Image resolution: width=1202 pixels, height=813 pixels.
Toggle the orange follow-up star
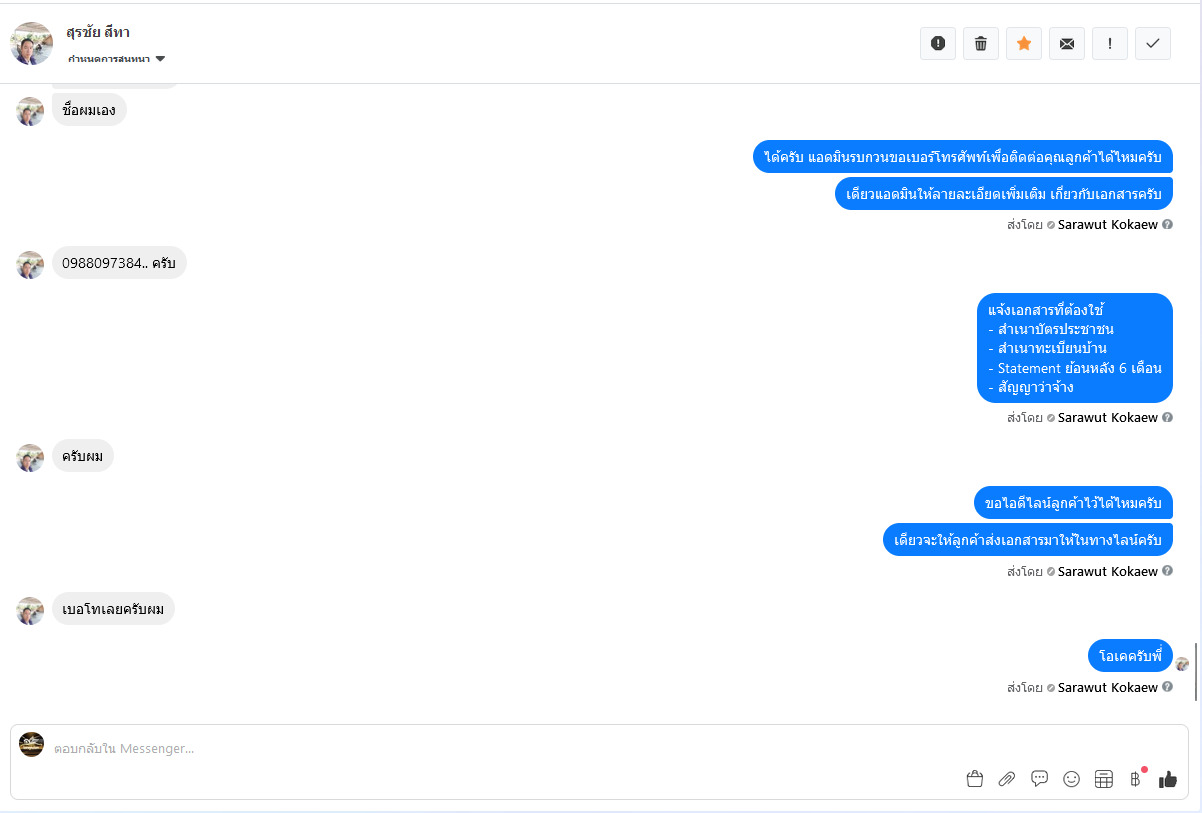point(1024,43)
